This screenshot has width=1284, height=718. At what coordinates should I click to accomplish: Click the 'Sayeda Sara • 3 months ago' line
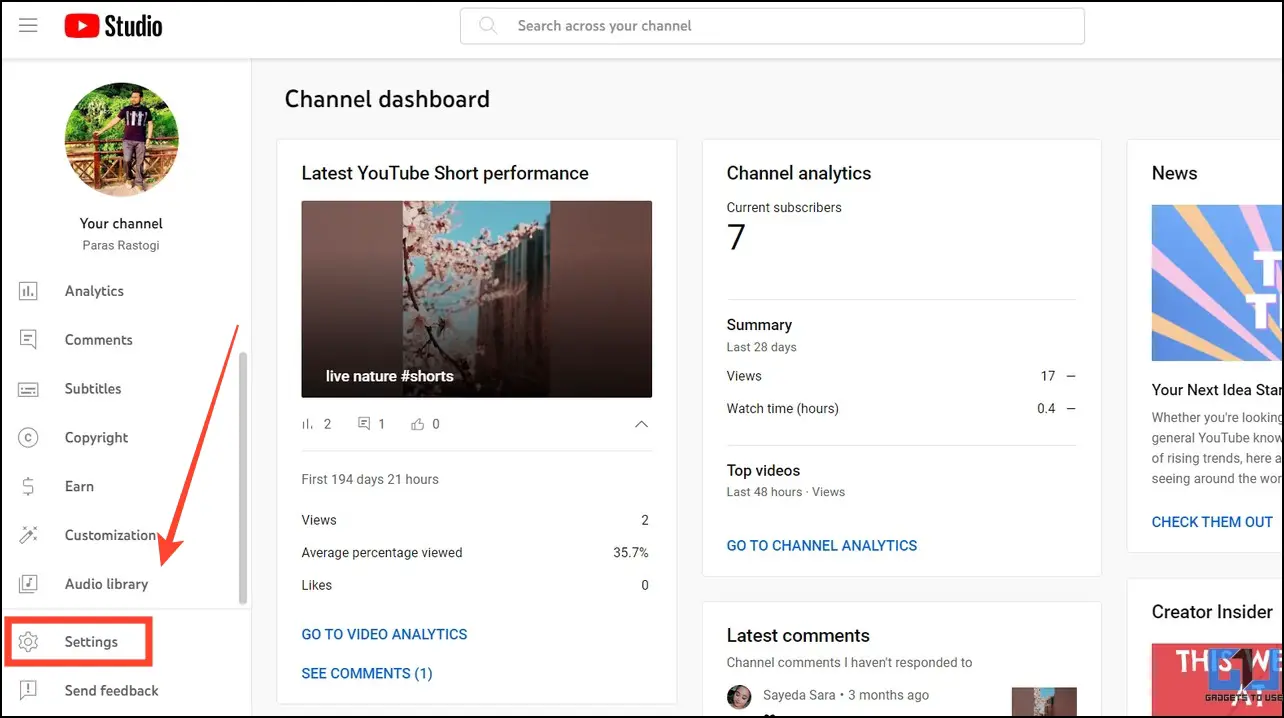(845, 695)
